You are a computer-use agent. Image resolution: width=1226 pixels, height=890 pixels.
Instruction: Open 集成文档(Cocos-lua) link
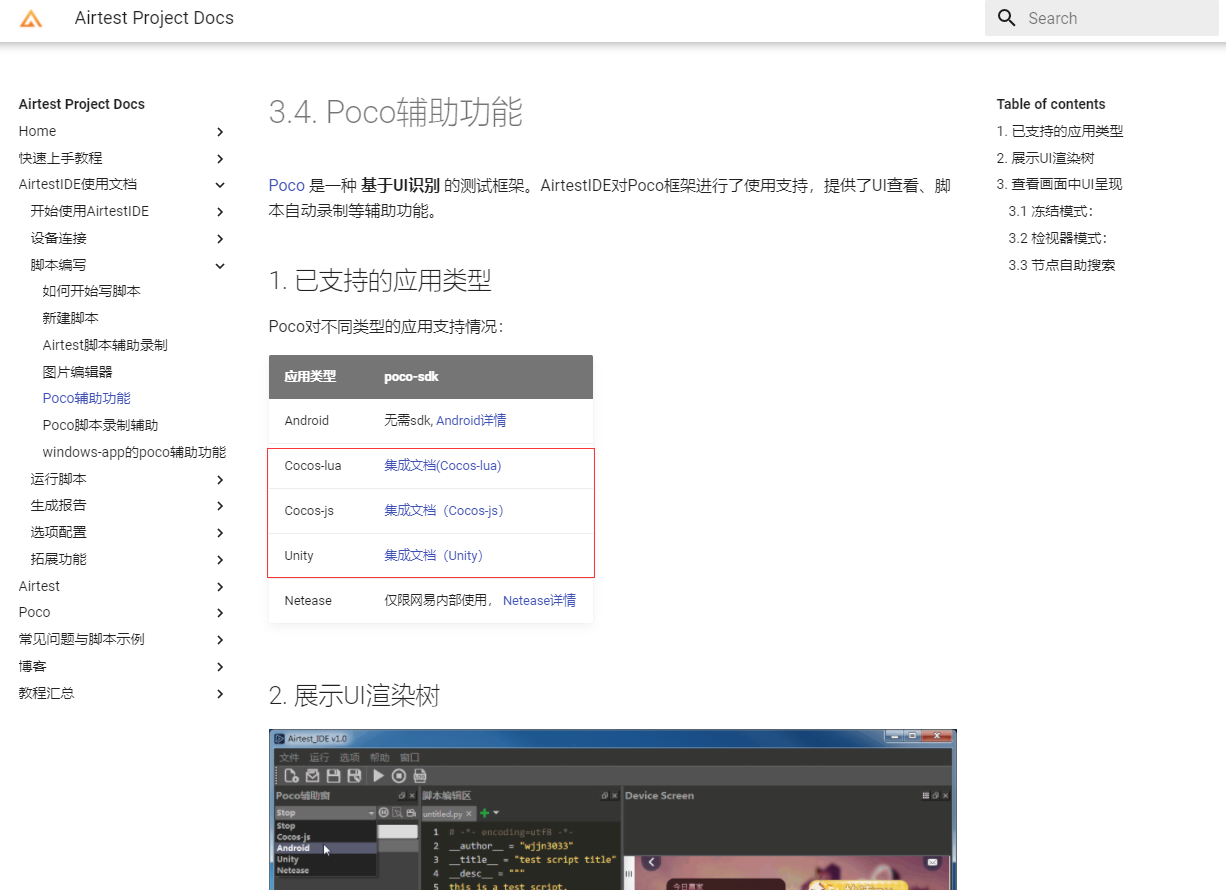point(443,466)
